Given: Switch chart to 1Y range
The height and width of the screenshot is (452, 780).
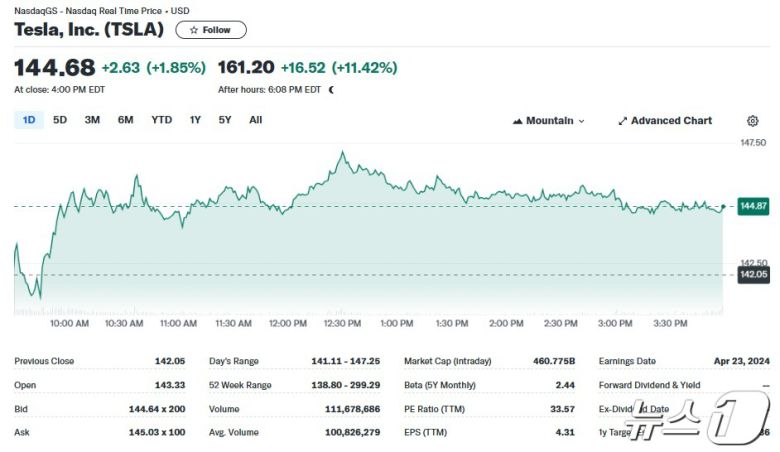Looking at the screenshot, I should tap(195, 120).
